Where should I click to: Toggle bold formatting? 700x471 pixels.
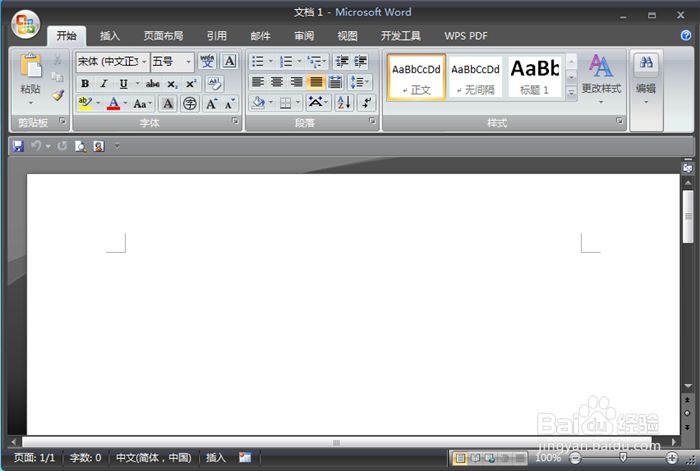pos(85,83)
